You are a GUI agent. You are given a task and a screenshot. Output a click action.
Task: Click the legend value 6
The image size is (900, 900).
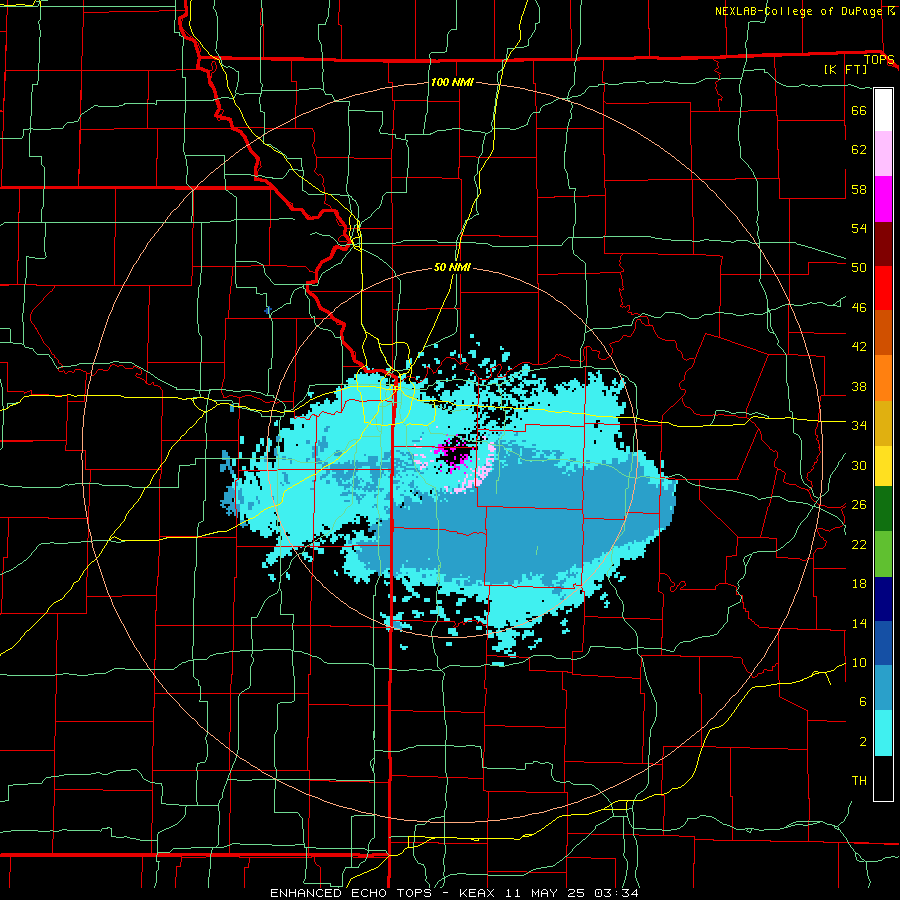point(863,701)
